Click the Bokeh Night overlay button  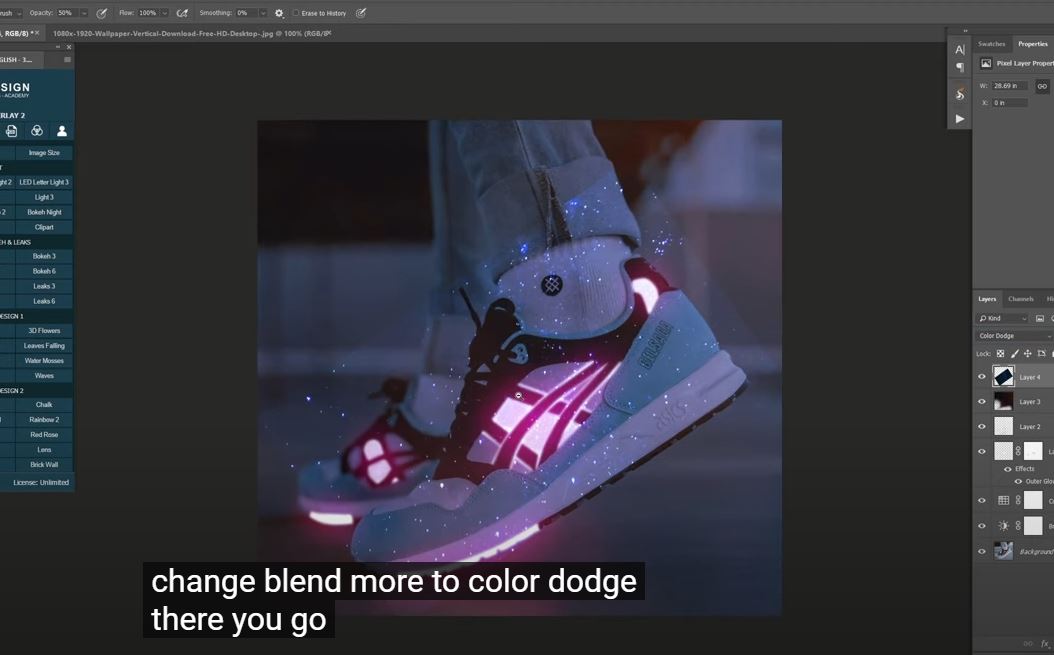coord(44,212)
